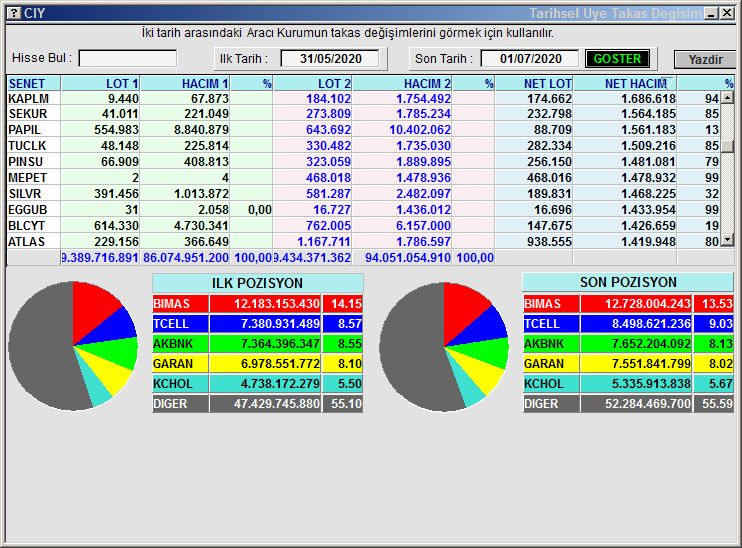Click HACIM 1 total 86.074.951.200
Viewport: 742px width, 548px height.
point(186,258)
